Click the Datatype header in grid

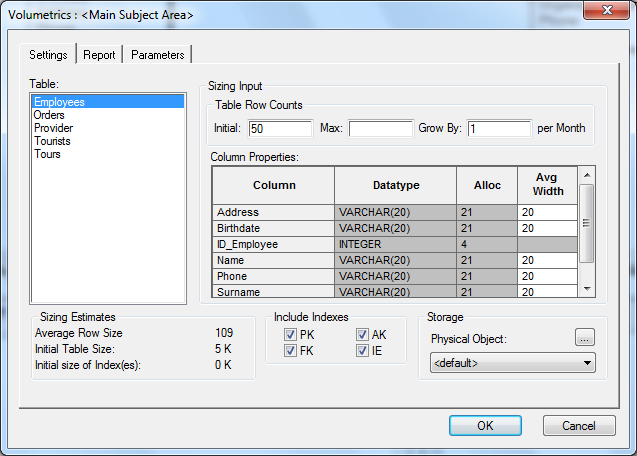(x=395, y=185)
